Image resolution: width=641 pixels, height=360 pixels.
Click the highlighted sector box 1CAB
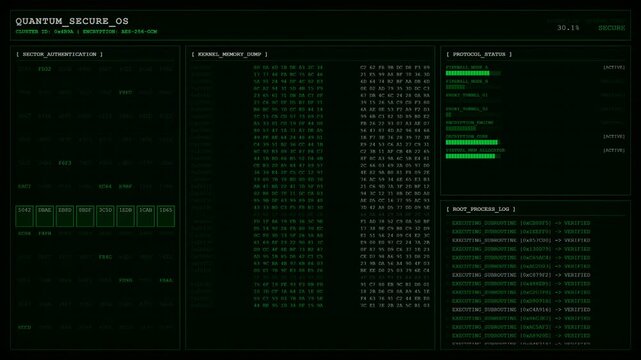(x=146, y=216)
